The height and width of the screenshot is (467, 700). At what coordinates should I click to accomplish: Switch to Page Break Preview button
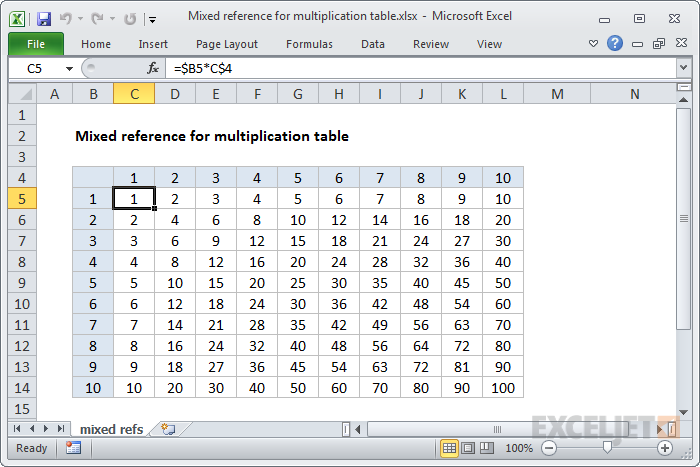(487, 448)
